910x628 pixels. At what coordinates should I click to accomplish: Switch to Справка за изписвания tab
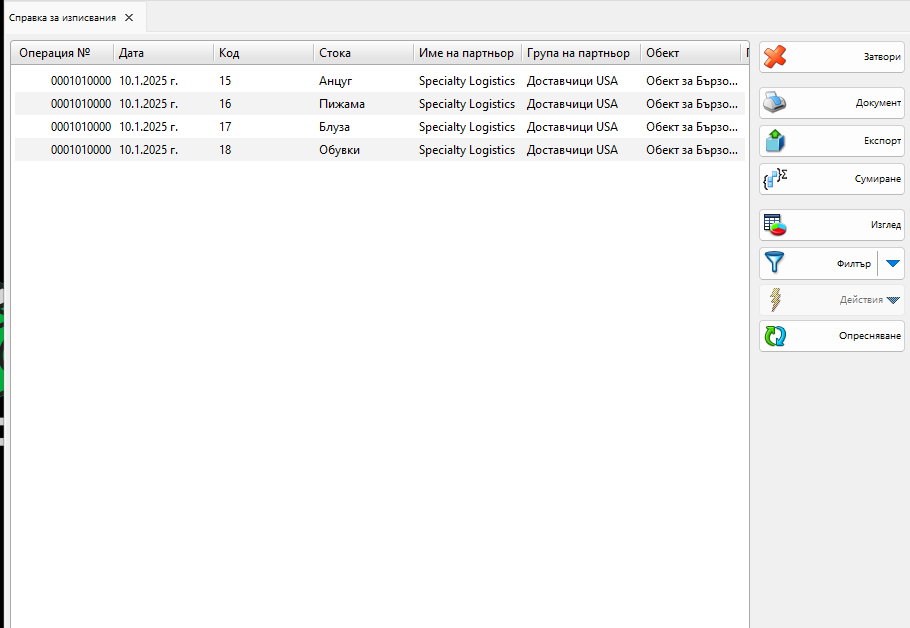tap(62, 18)
